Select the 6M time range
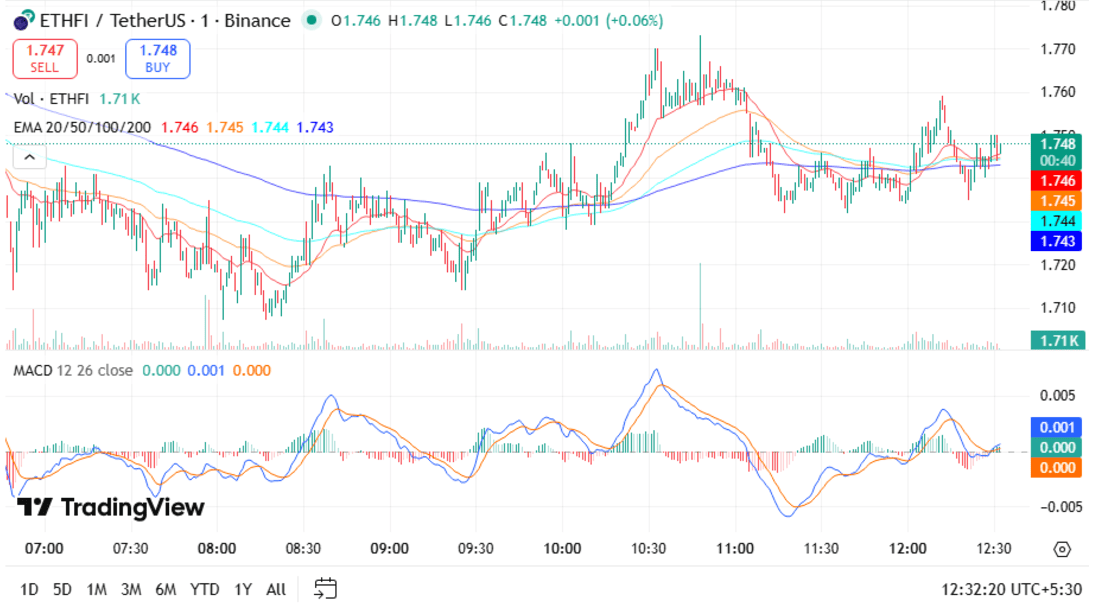This screenshot has height=606, width=1104. click(165, 589)
